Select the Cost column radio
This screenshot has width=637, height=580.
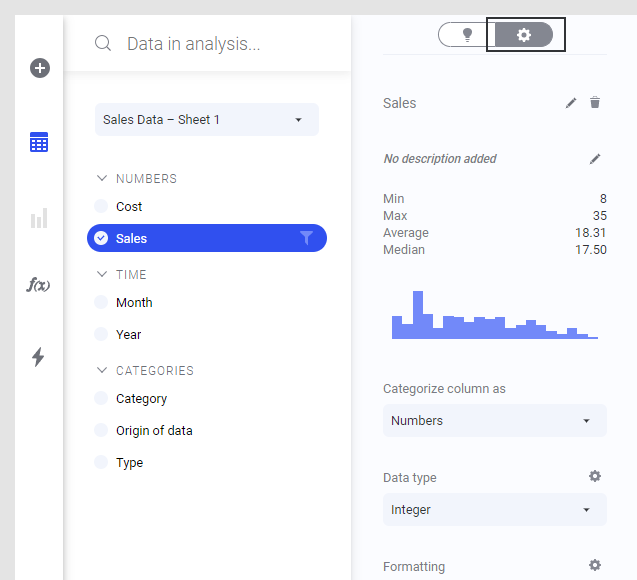101,206
